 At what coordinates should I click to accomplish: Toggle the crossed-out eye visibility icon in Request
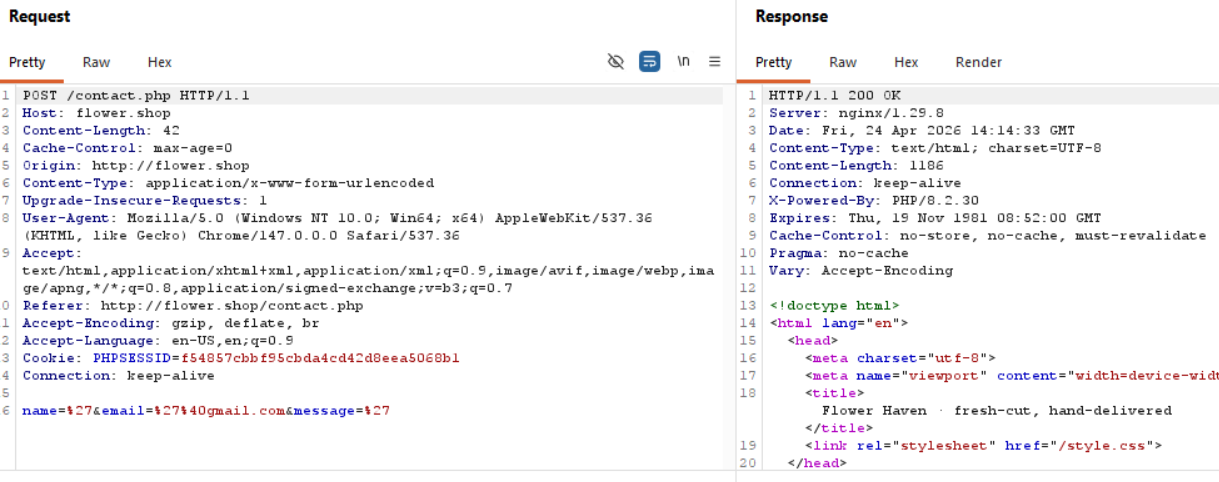616,62
